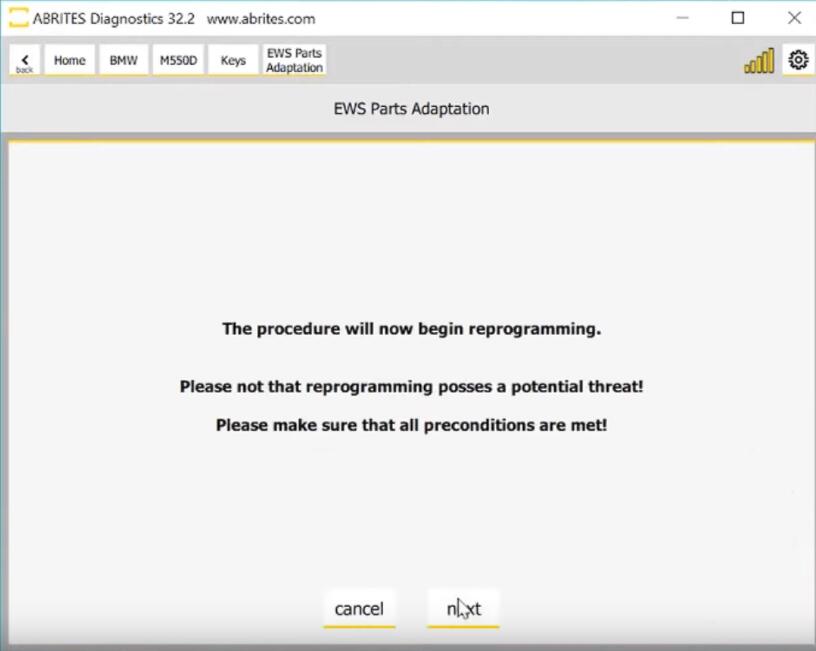Viewport: 816px width, 651px height.
Task: Go to the Keys breadcrumb
Action: pos(233,60)
